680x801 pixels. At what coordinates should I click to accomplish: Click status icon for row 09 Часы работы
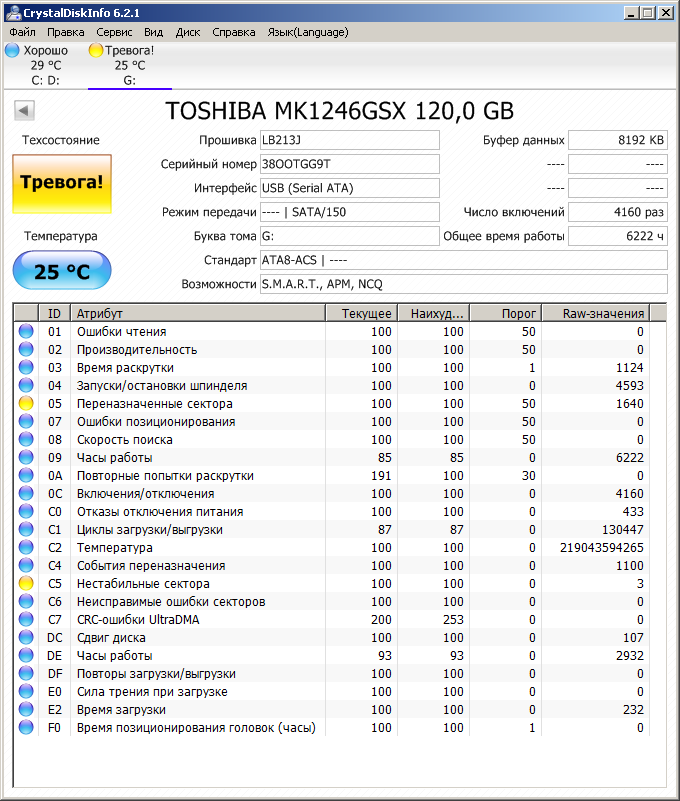pos(26,457)
